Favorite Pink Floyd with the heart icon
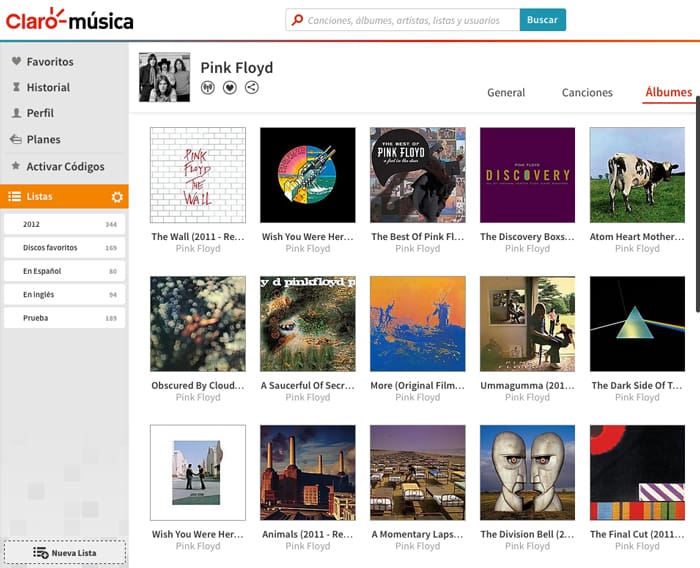700x568 pixels. pos(229,88)
